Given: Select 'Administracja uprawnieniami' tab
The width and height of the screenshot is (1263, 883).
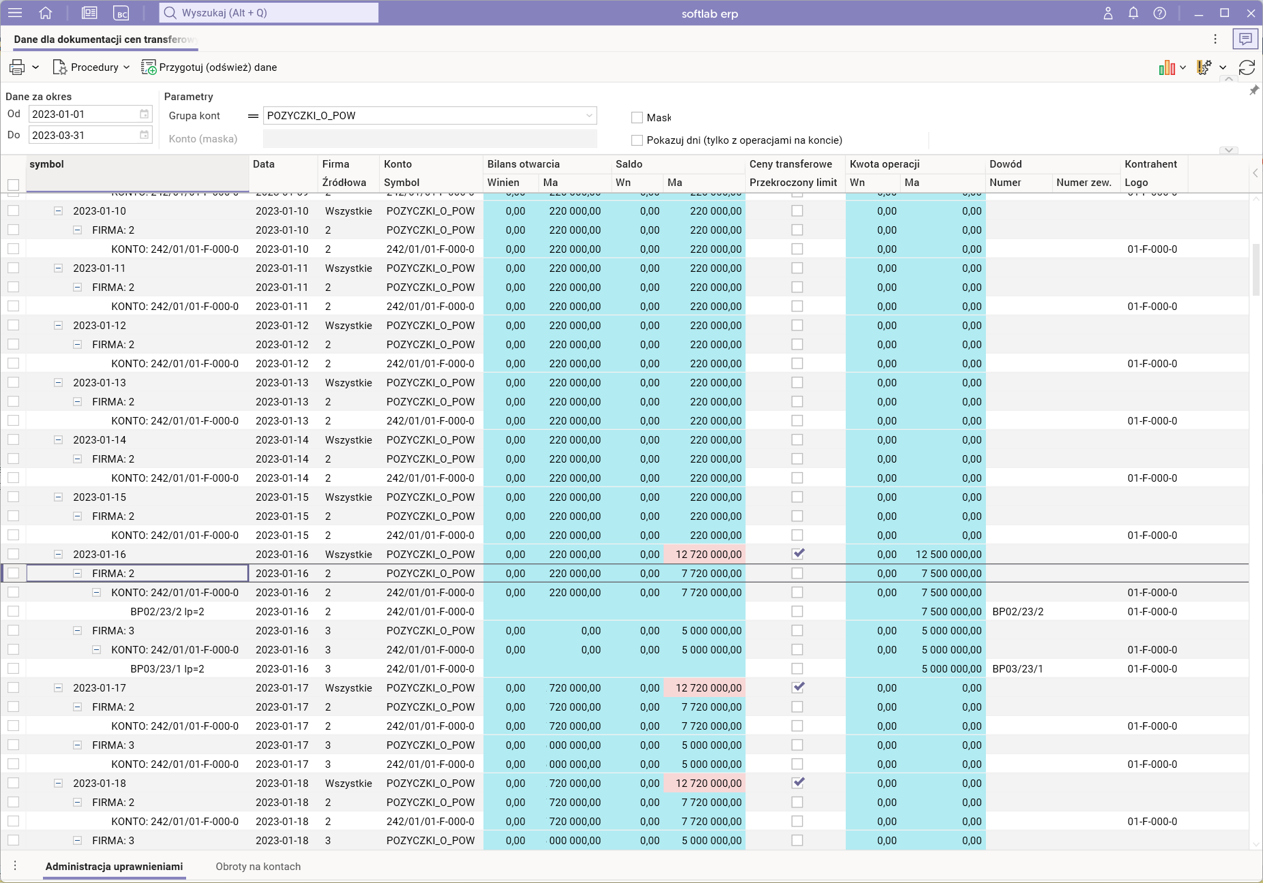Looking at the screenshot, I should 114,866.
